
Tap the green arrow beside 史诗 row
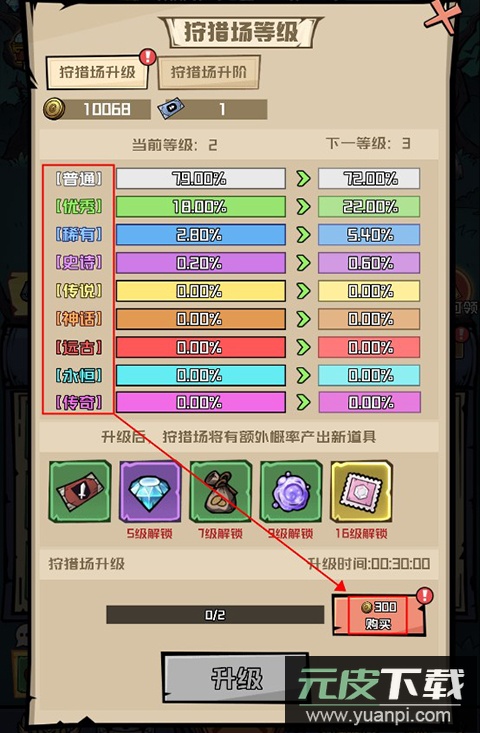point(303,263)
